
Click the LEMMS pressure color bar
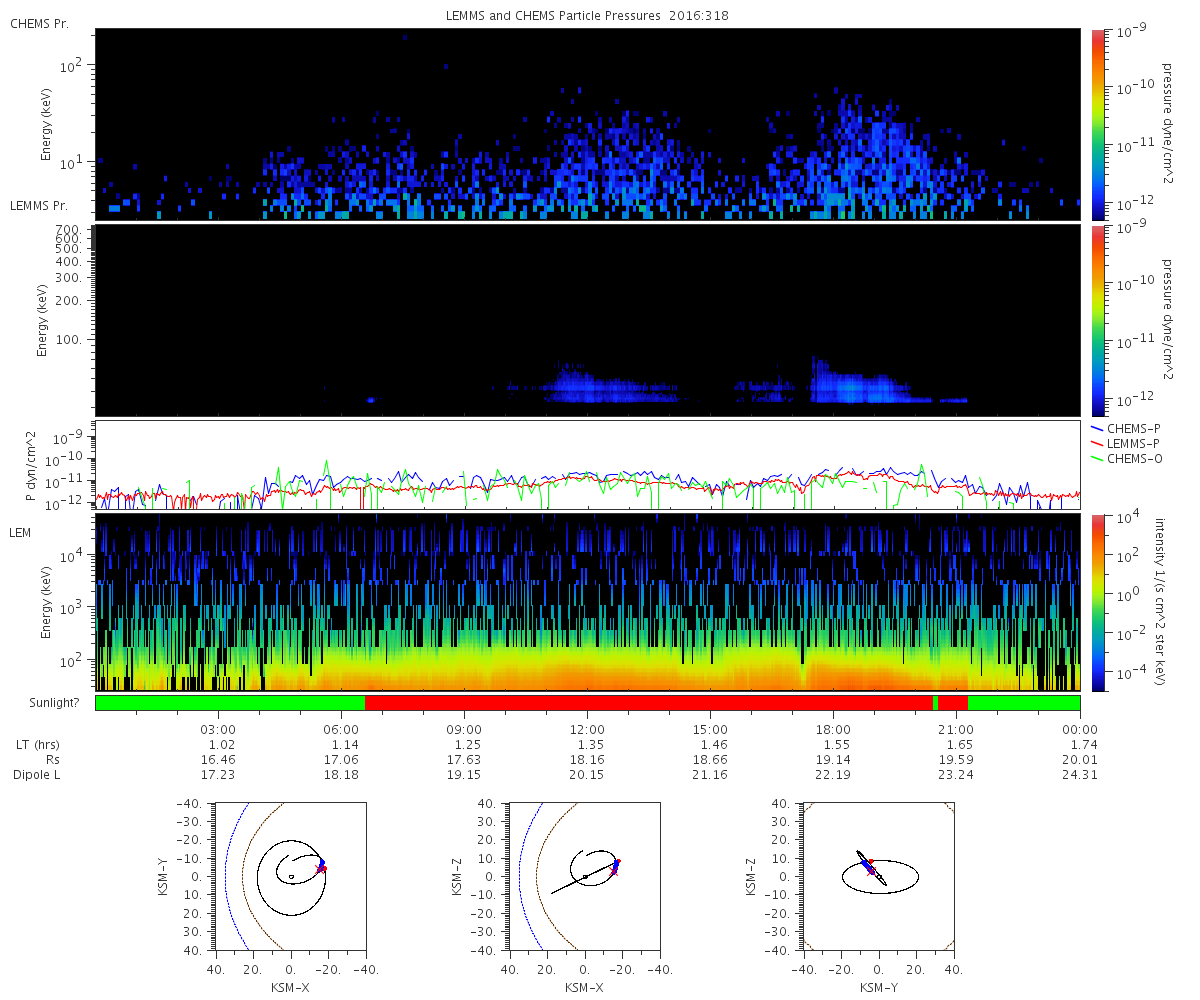coord(1098,320)
